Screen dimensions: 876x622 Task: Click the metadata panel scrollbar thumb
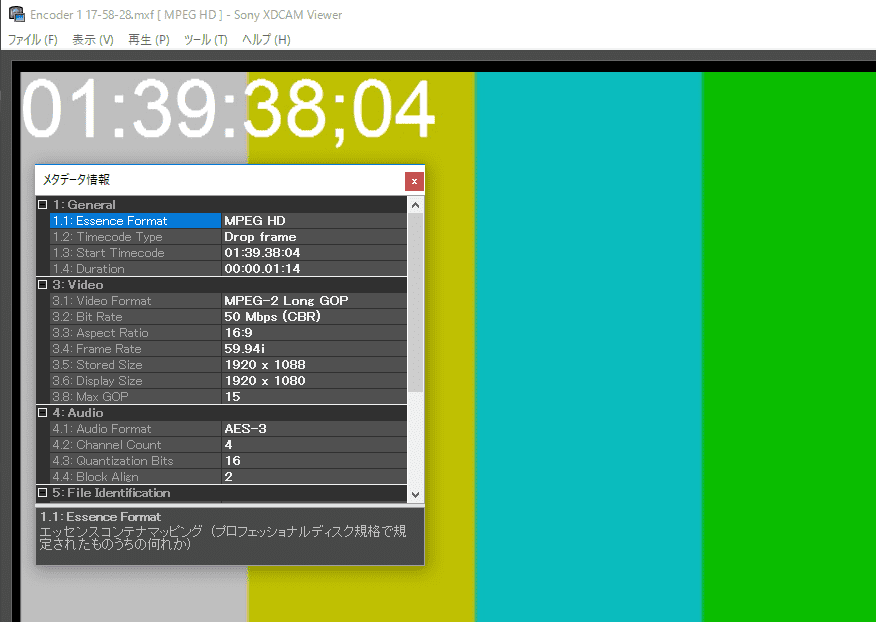tap(415, 300)
